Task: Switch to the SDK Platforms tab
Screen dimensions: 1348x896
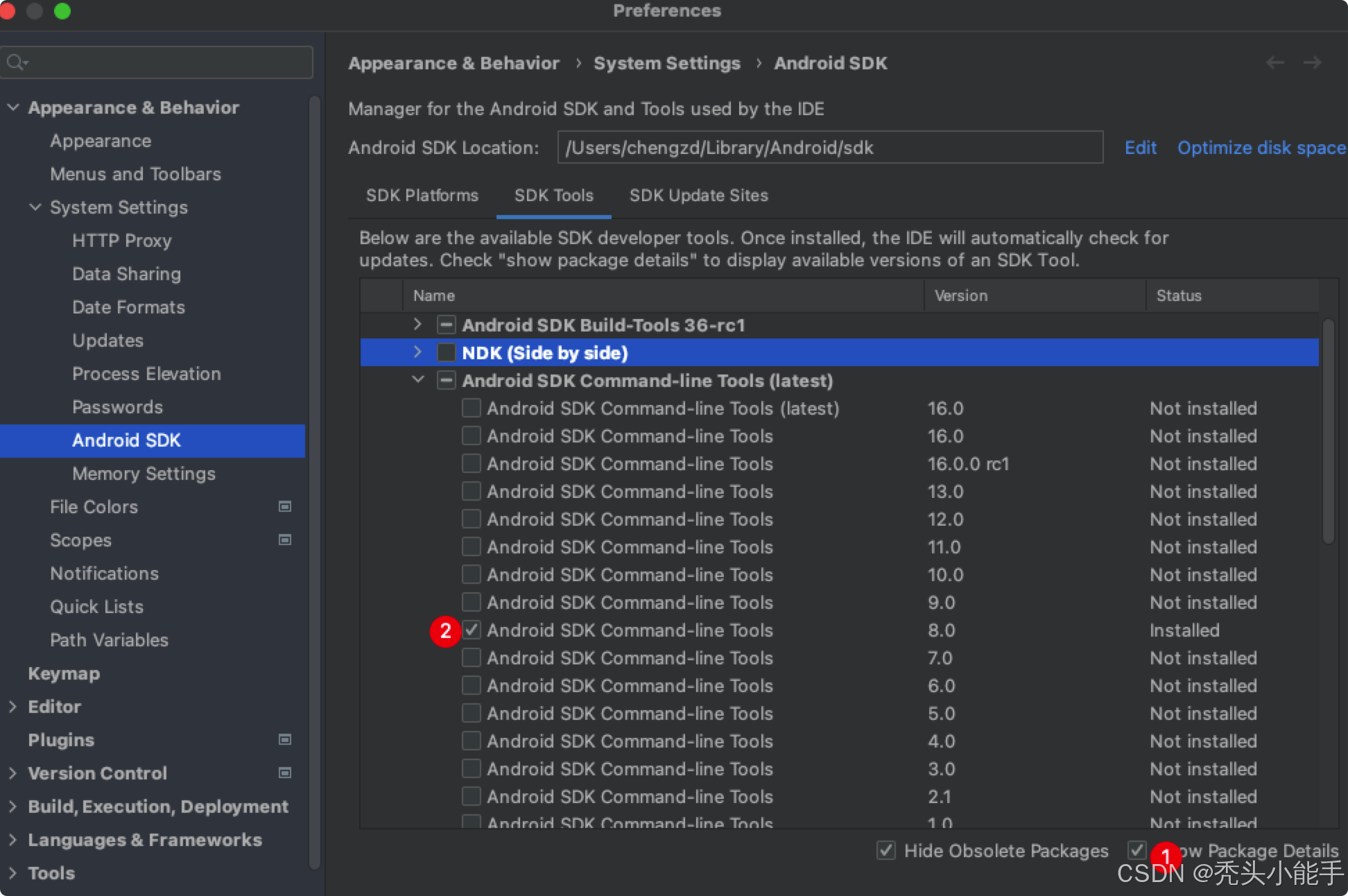Action: tap(422, 196)
